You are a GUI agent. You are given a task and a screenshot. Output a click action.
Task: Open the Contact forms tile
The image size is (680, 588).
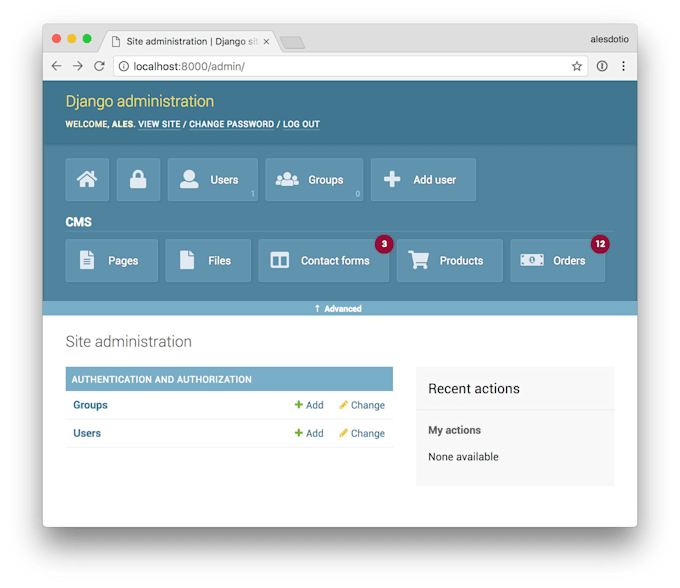click(x=324, y=261)
